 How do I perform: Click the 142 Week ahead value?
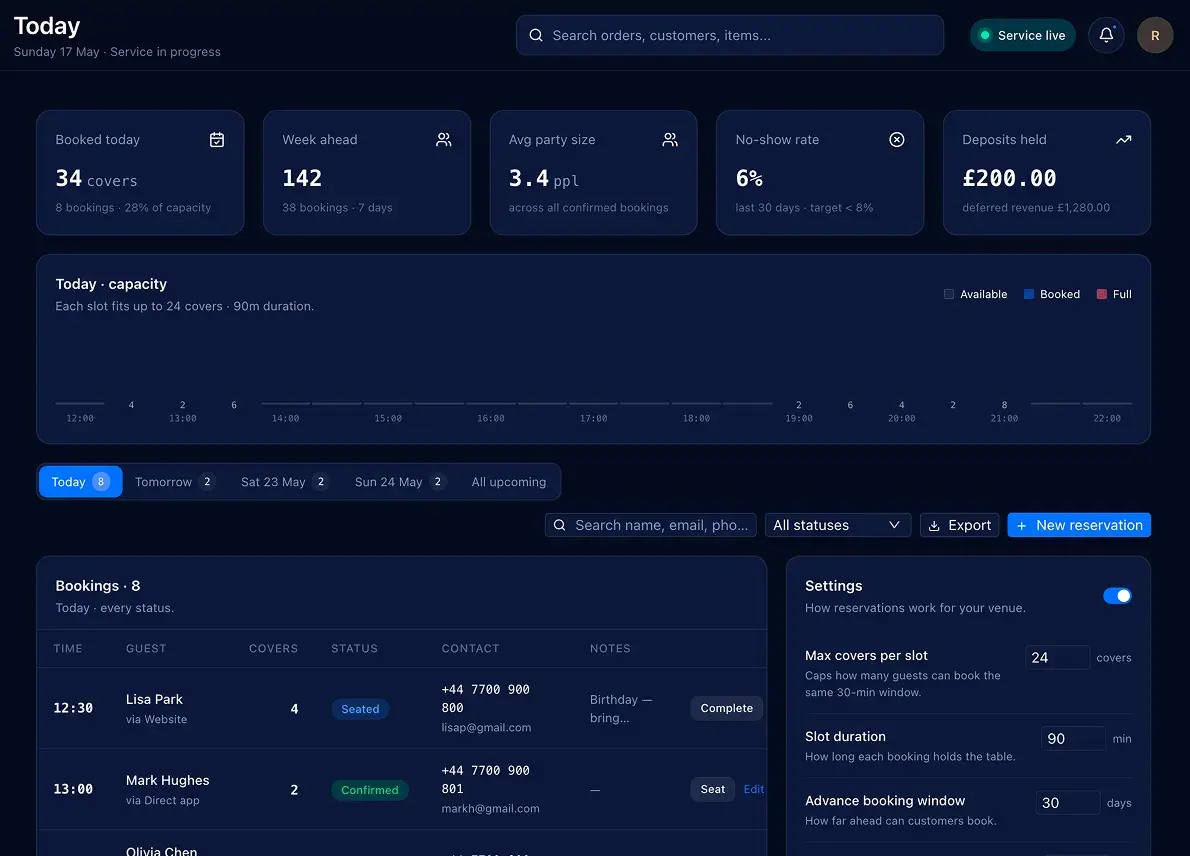click(x=302, y=178)
